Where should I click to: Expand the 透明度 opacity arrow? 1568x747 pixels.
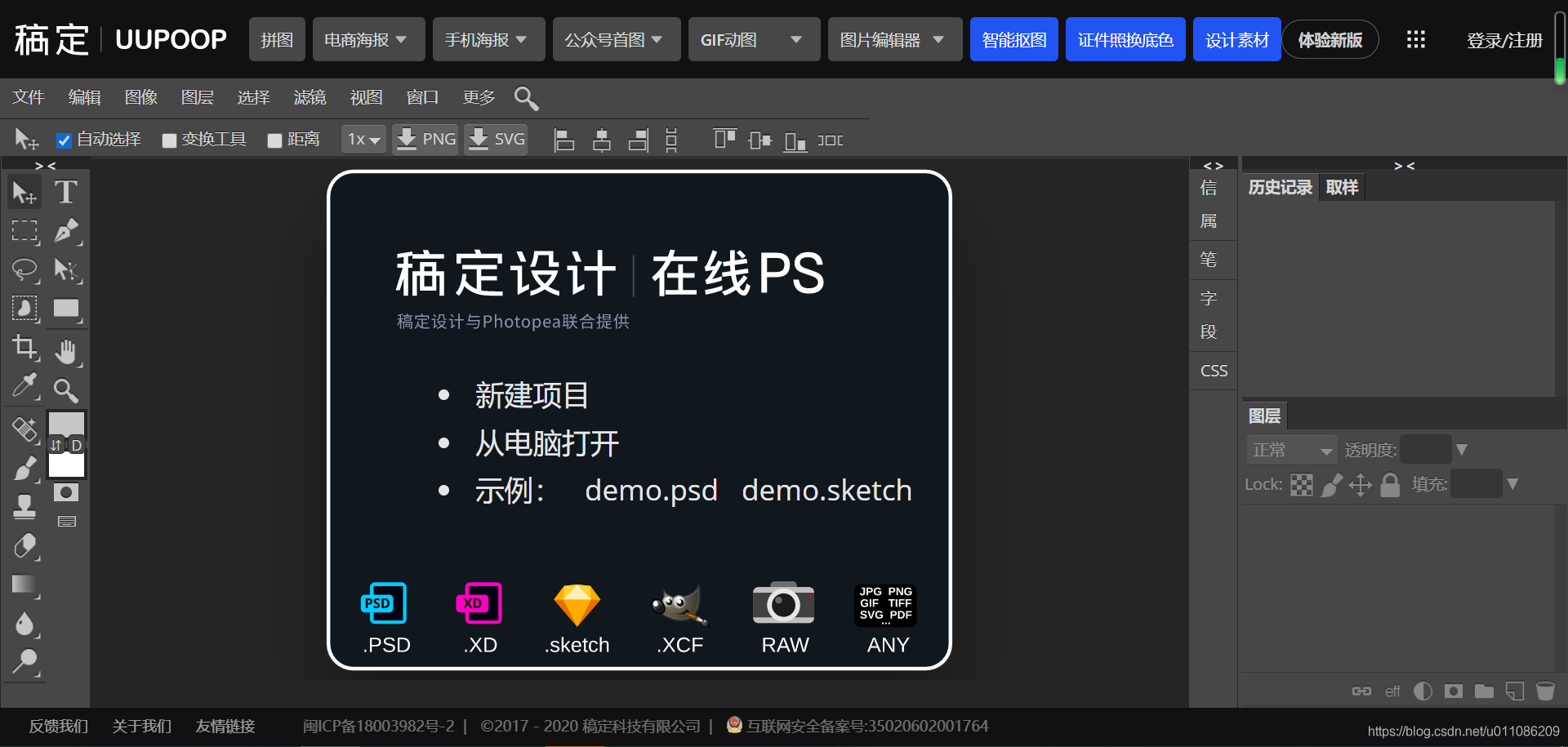pyautogui.click(x=1462, y=450)
